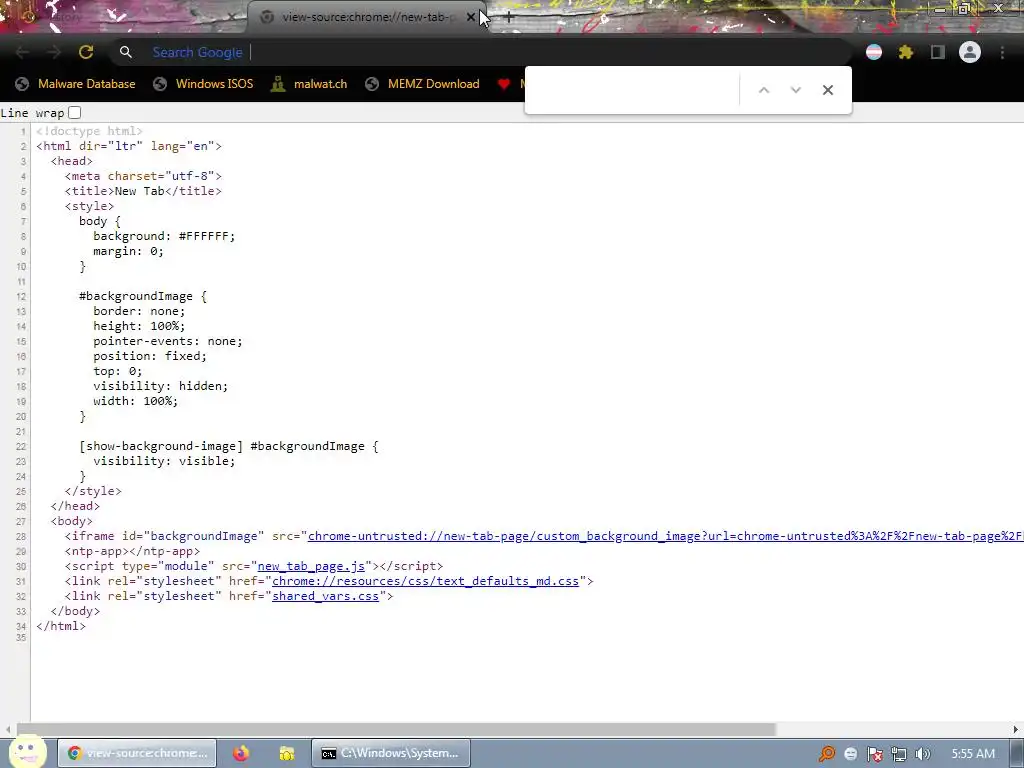Open the new_tab_page.js script link
Image resolution: width=1024 pixels, height=768 pixels.
(x=311, y=566)
